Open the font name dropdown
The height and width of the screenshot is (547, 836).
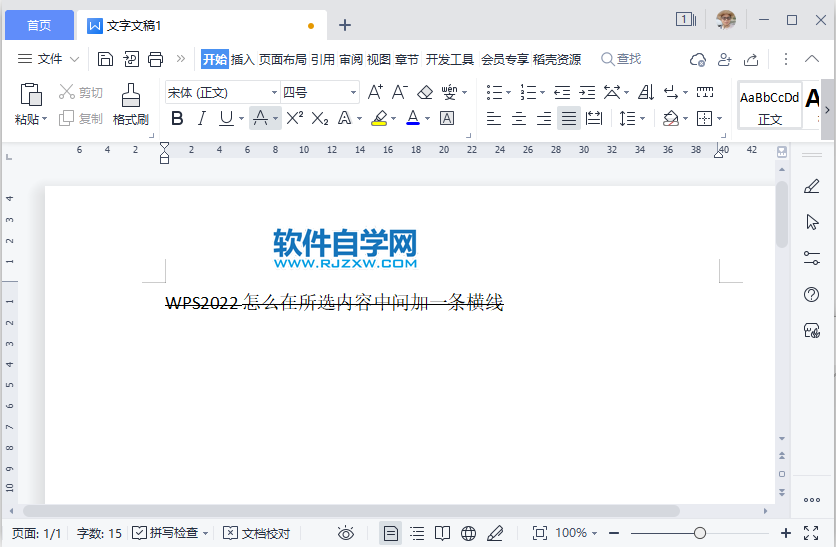tap(274, 92)
